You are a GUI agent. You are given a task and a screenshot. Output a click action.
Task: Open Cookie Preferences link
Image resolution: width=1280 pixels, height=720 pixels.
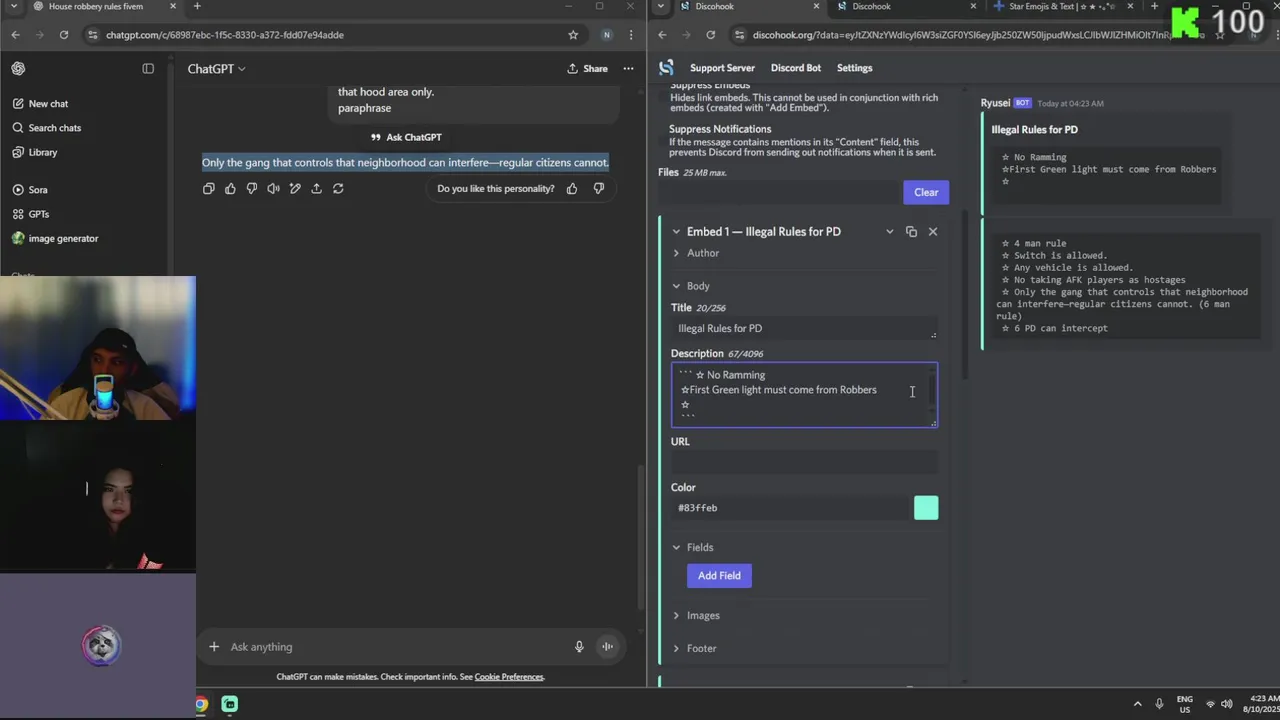(x=509, y=677)
